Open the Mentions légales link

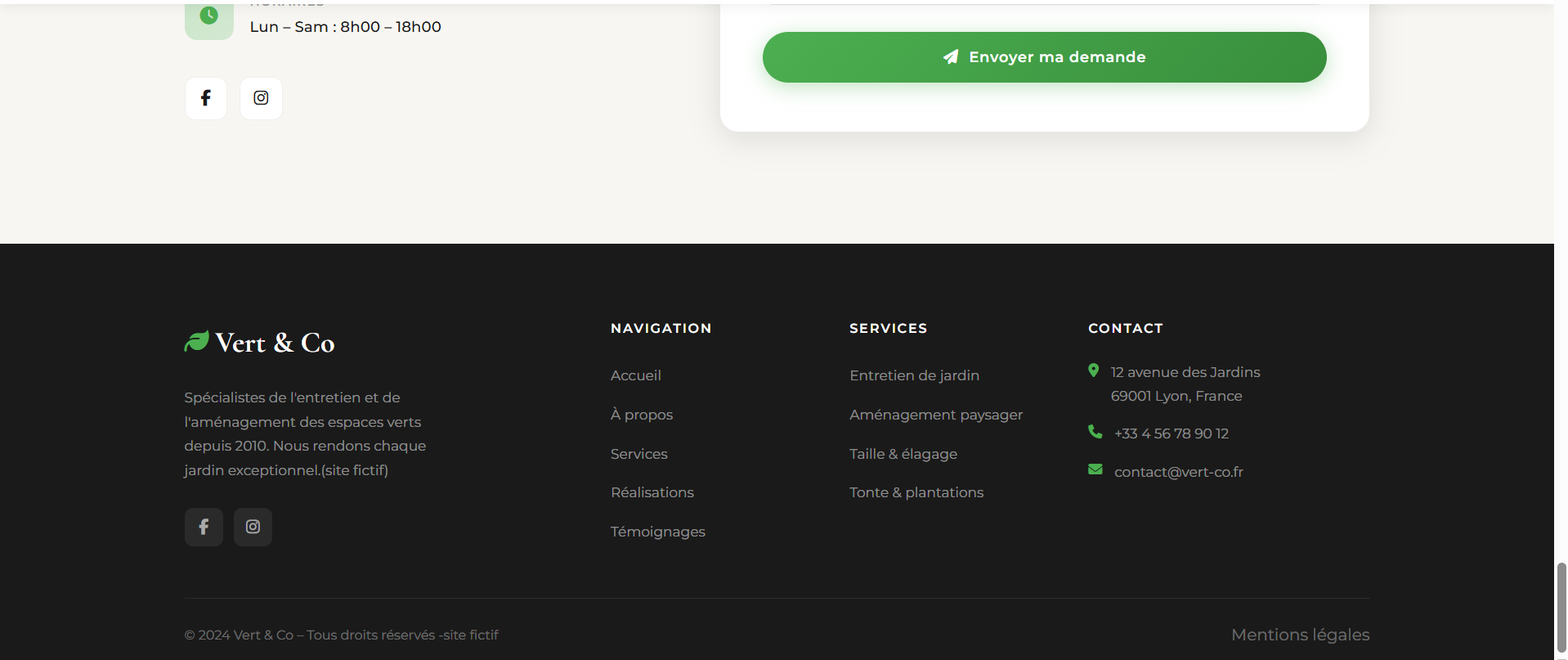tap(1301, 635)
